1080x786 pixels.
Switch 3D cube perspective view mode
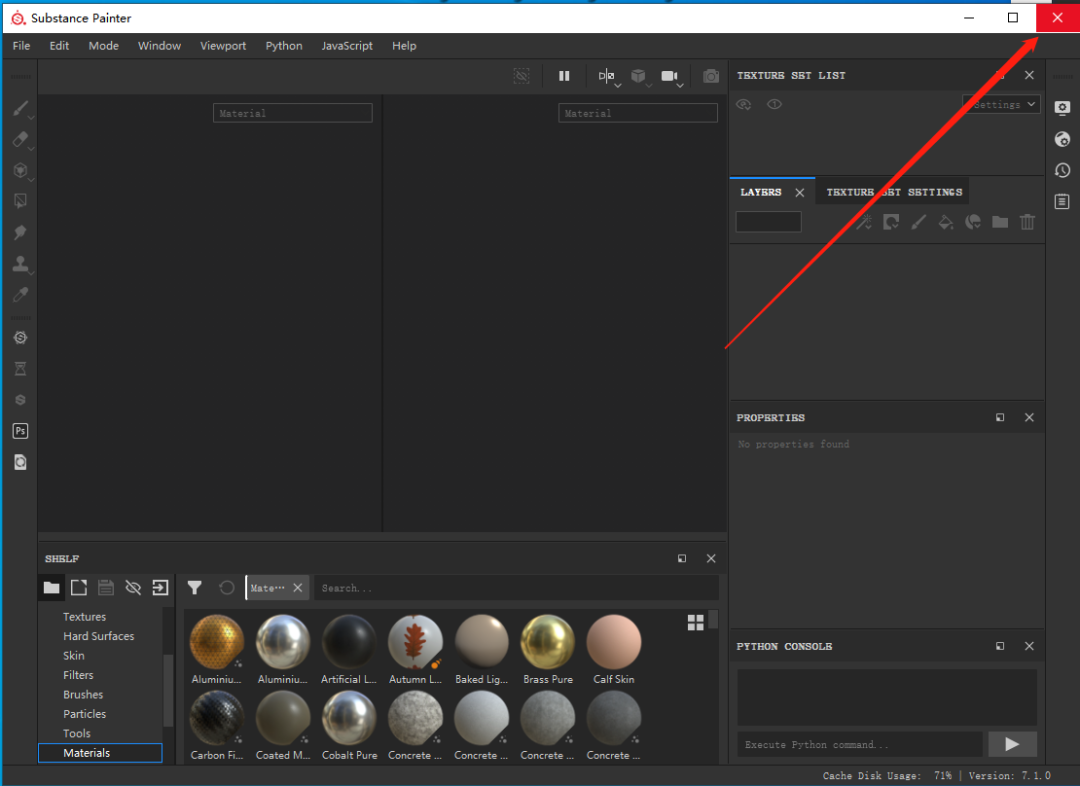coord(638,76)
